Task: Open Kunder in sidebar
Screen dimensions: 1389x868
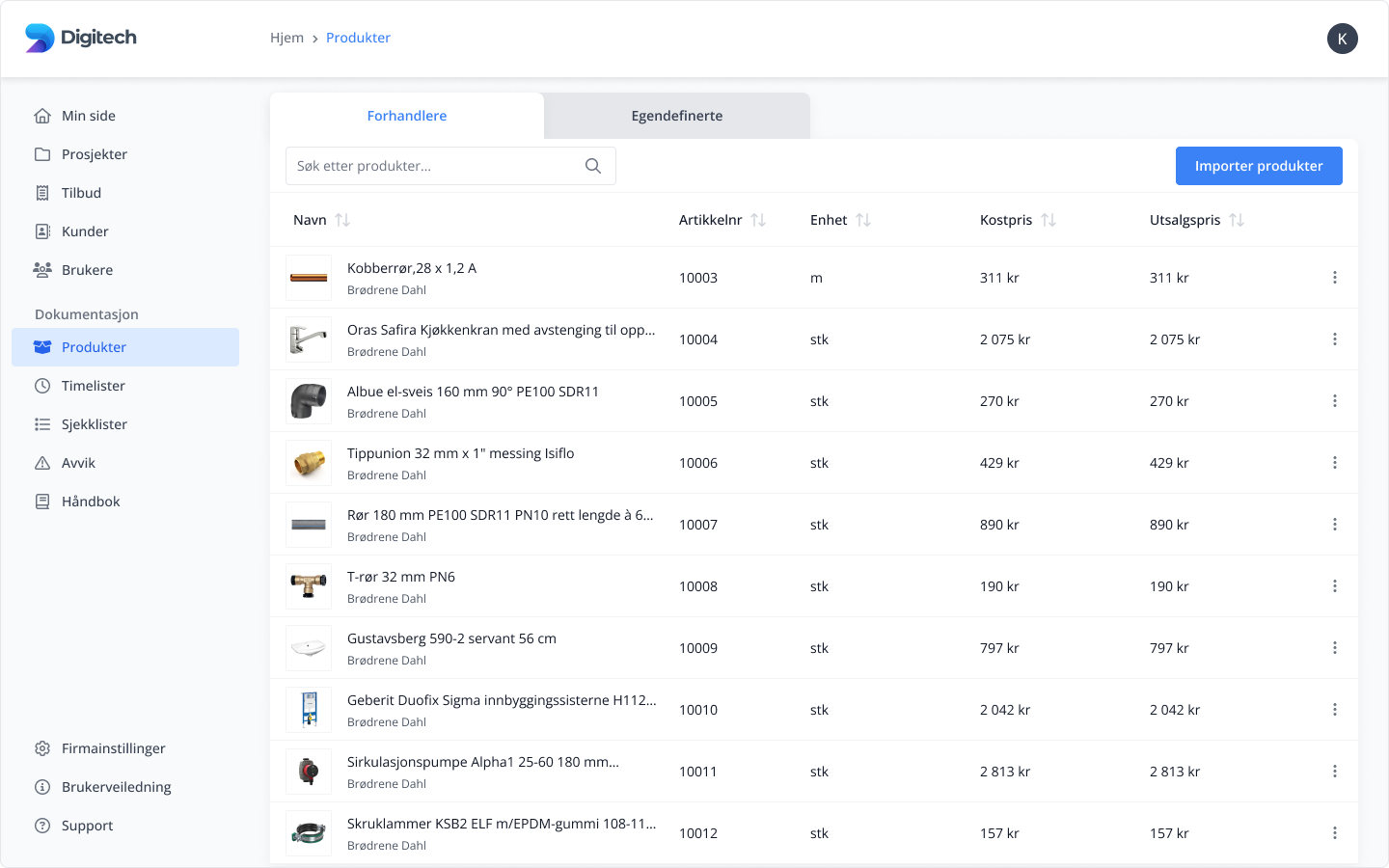Action: point(125,231)
